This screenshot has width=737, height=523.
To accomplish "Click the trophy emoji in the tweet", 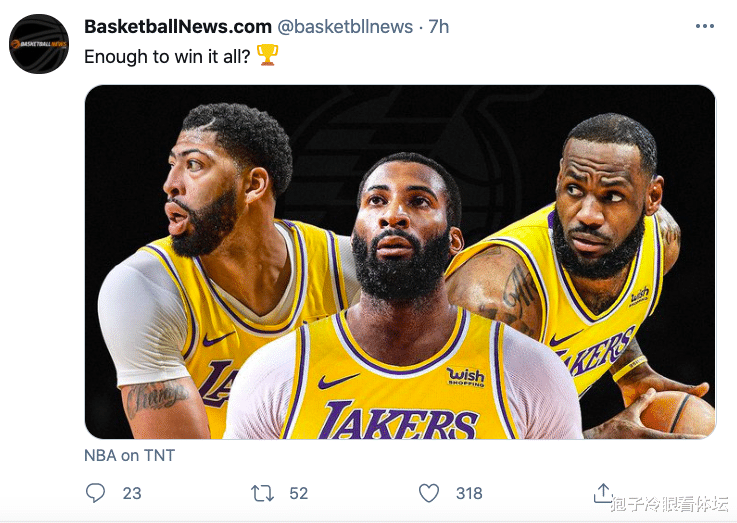I will pyautogui.click(x=267, y=56).
